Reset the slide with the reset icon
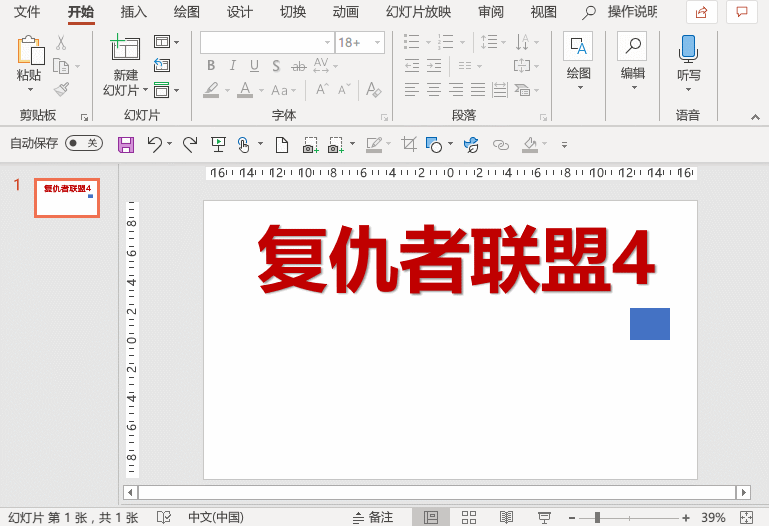This screenshot has height=526, width=769. pos(162,65)
